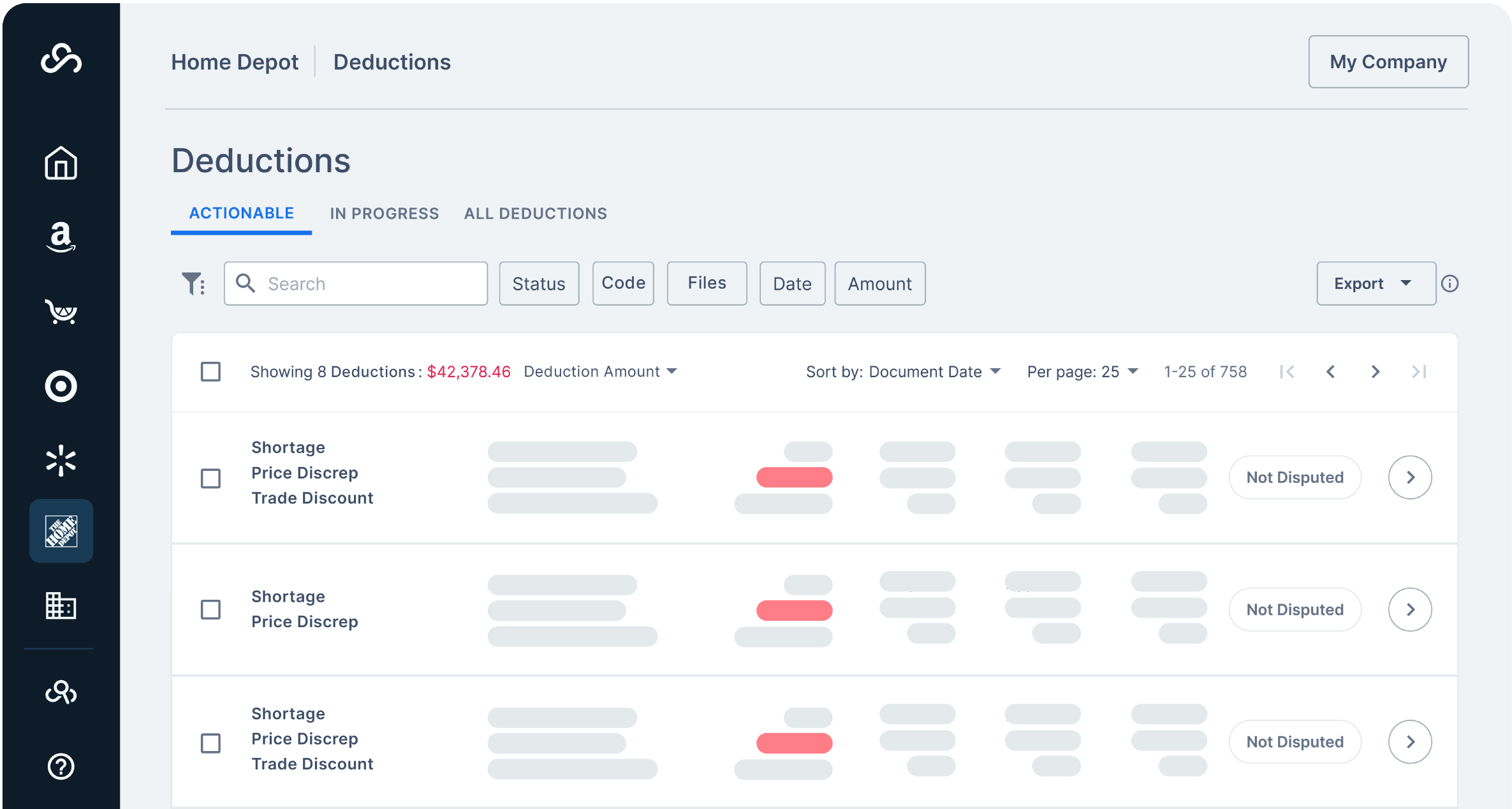
Task: Click the info icon beside Export
Action: click(x=1450, y=283)
